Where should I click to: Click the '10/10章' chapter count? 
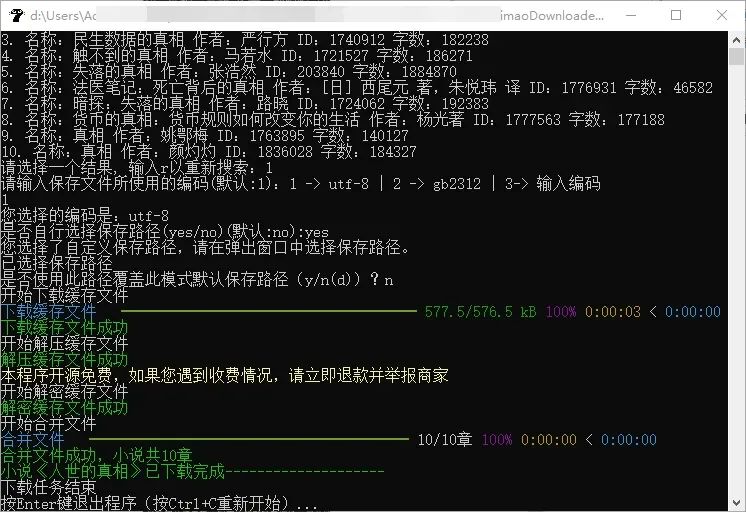coord(445,440)
